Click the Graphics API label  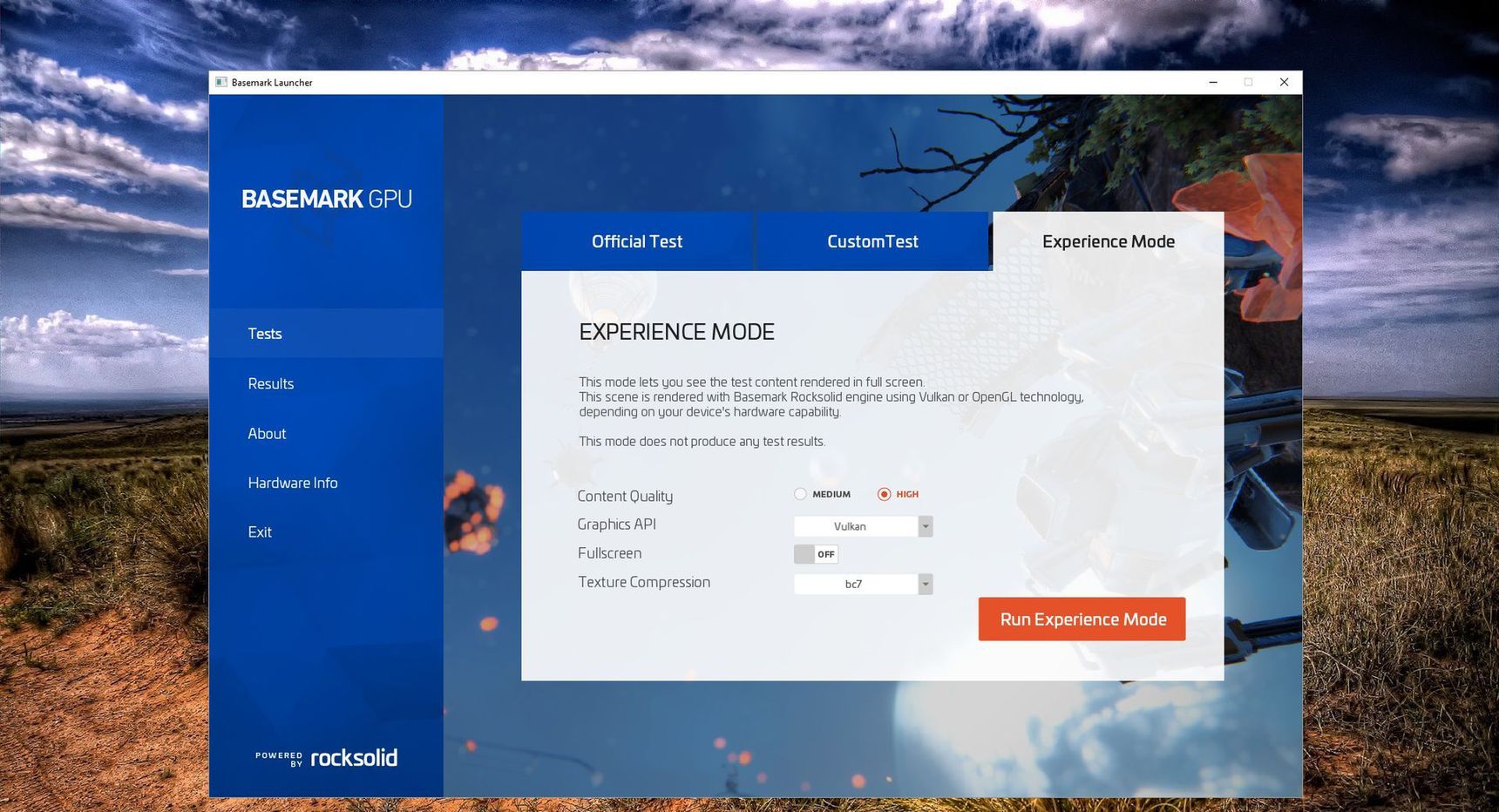pos(616,524)
